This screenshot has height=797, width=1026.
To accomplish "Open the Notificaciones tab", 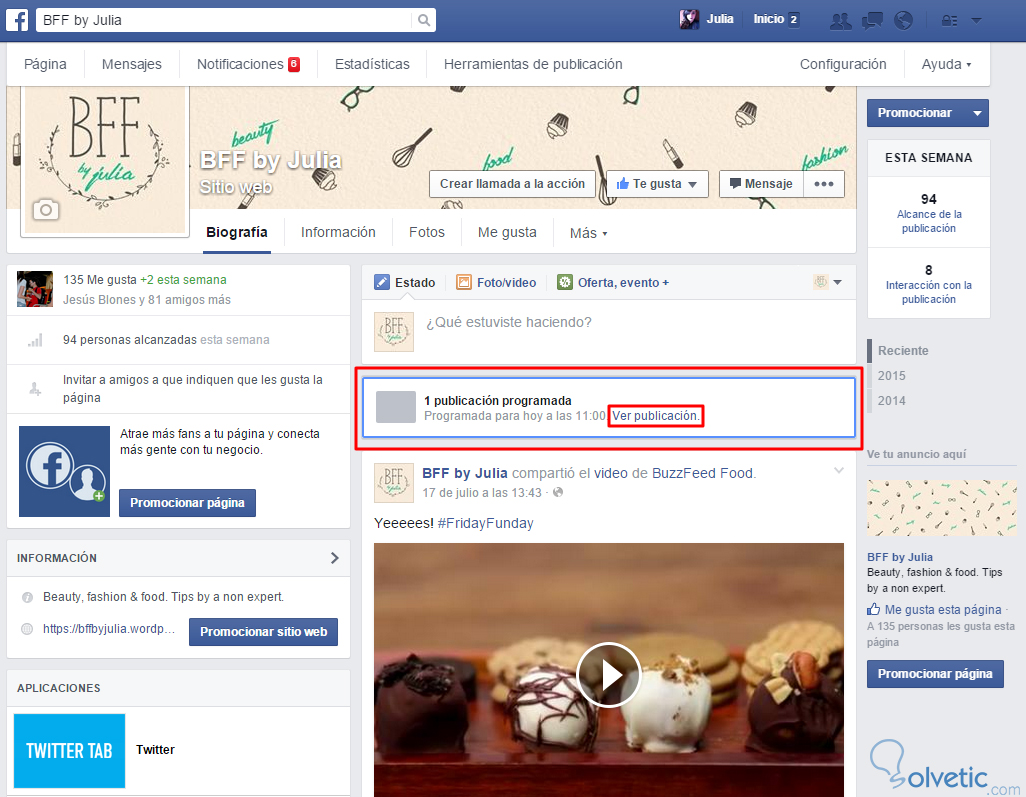I will (x=248, y=64).
